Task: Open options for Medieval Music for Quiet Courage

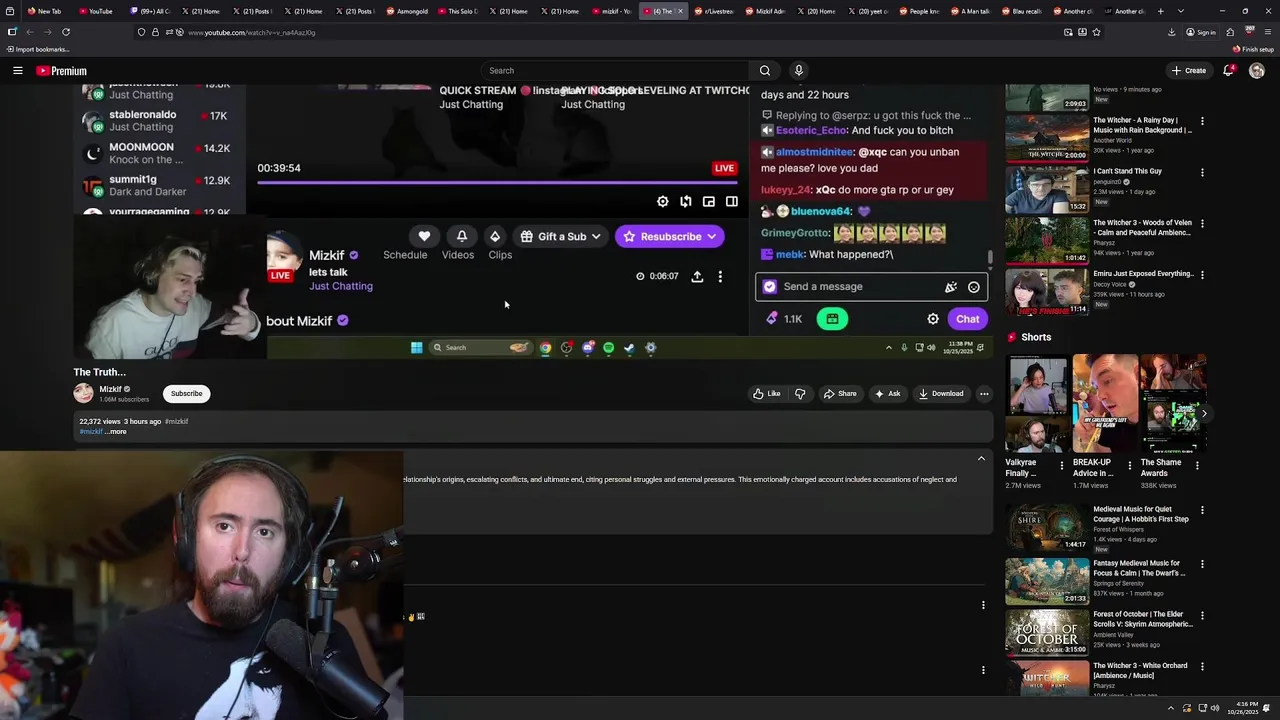Action: click(1202, 510)
